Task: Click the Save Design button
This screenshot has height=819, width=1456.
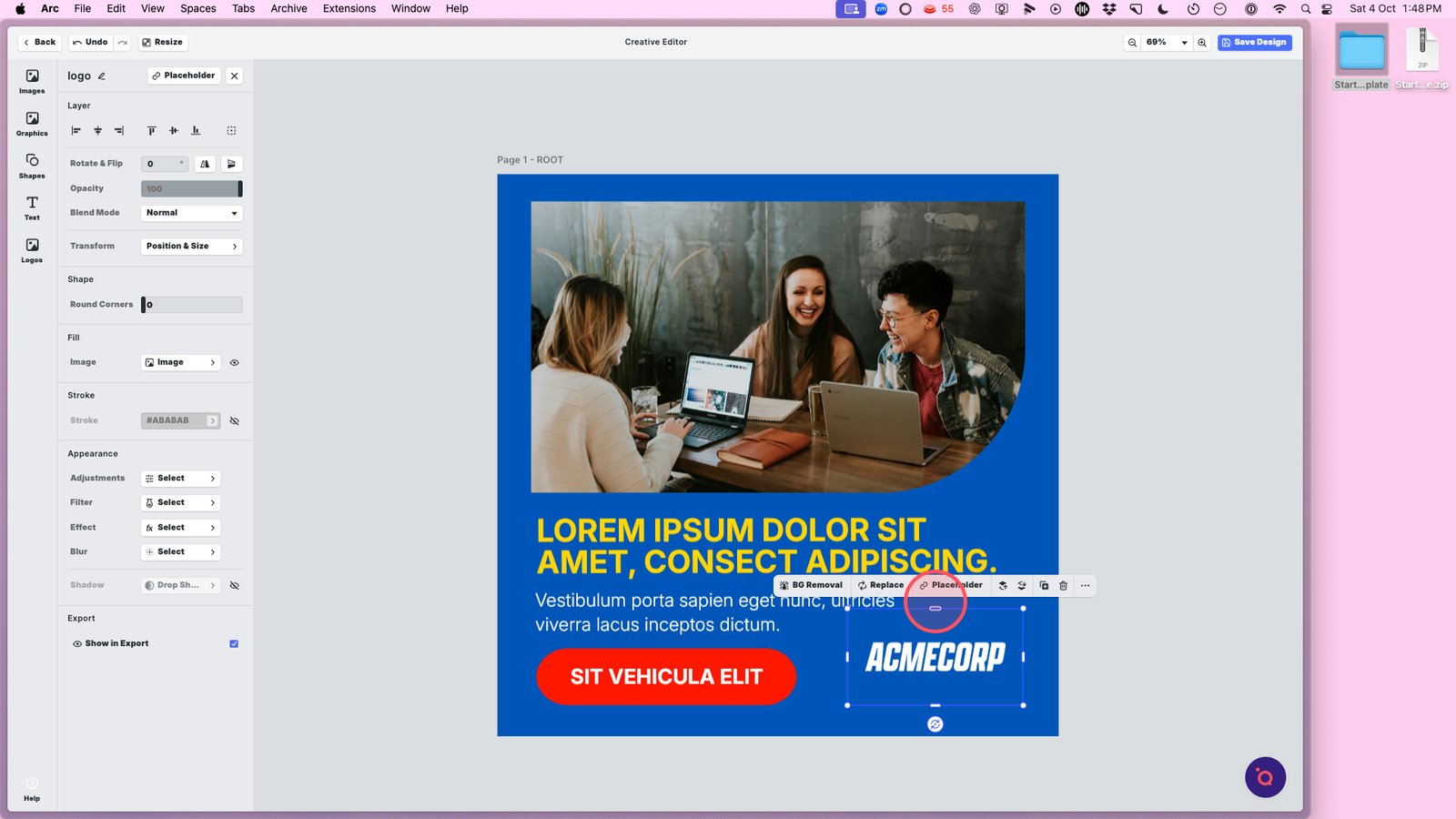Action: click(x=1255, y=43)
